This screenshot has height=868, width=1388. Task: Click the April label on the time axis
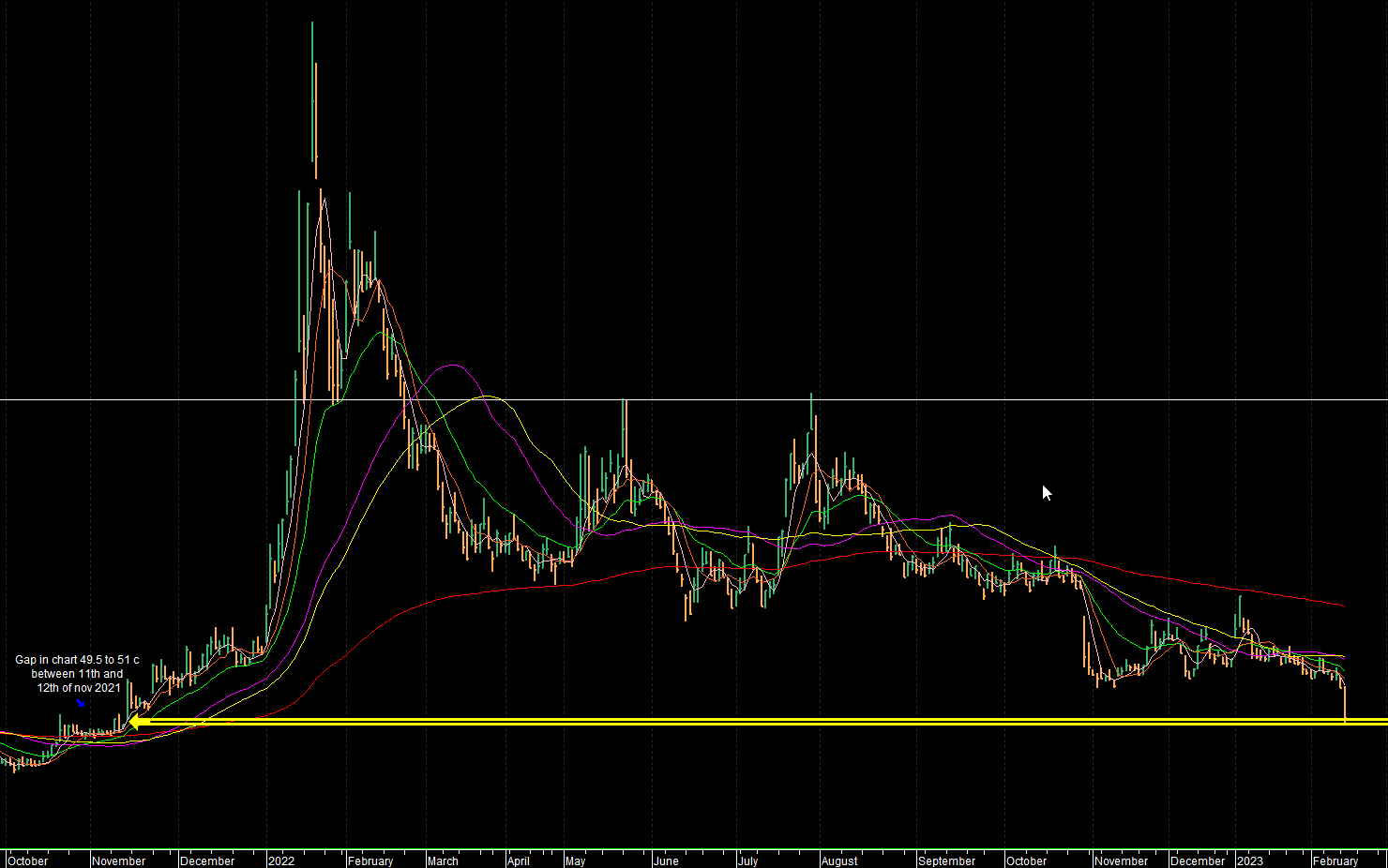[519, 861]
